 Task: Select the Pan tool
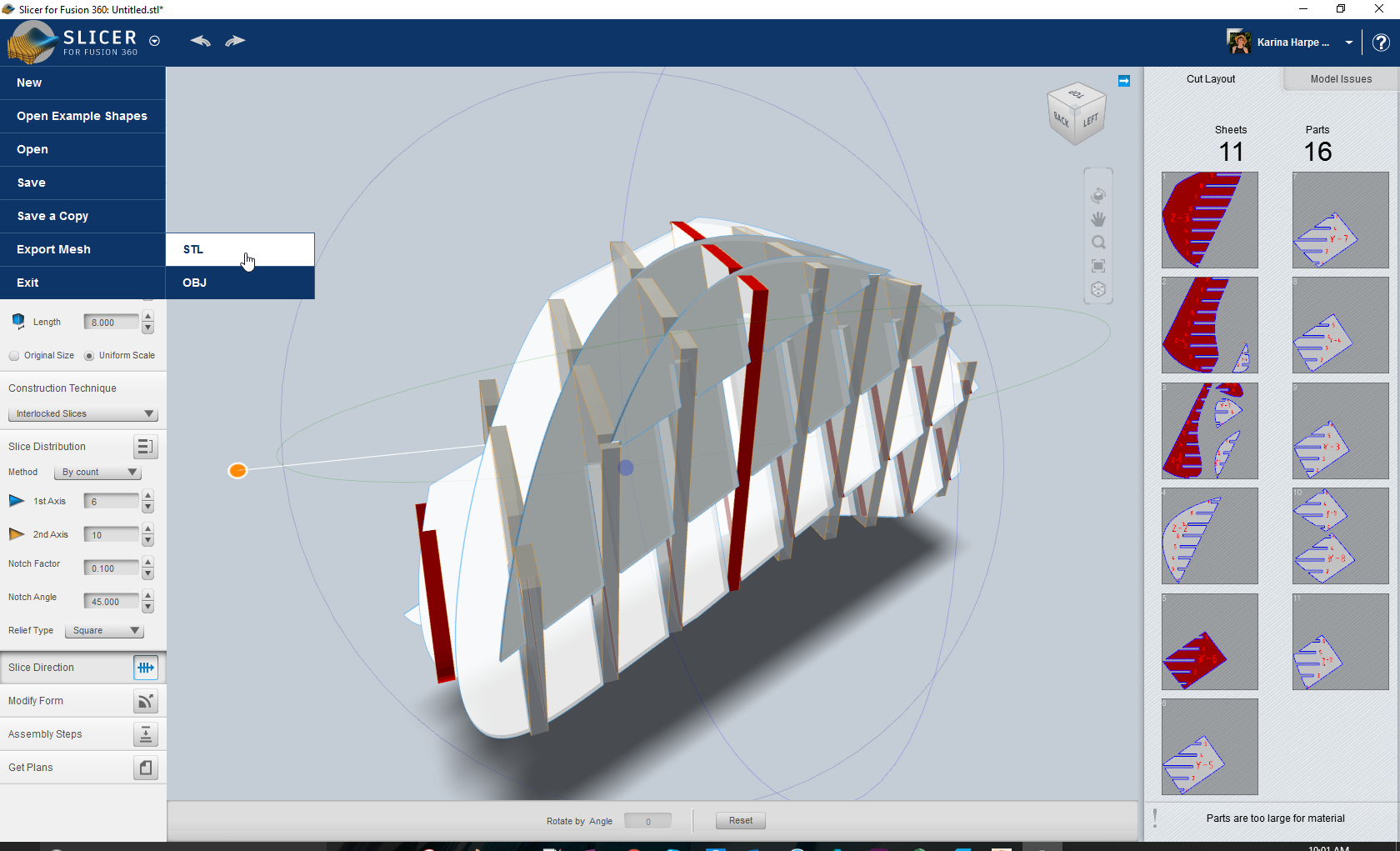[x=1097, y=218]
